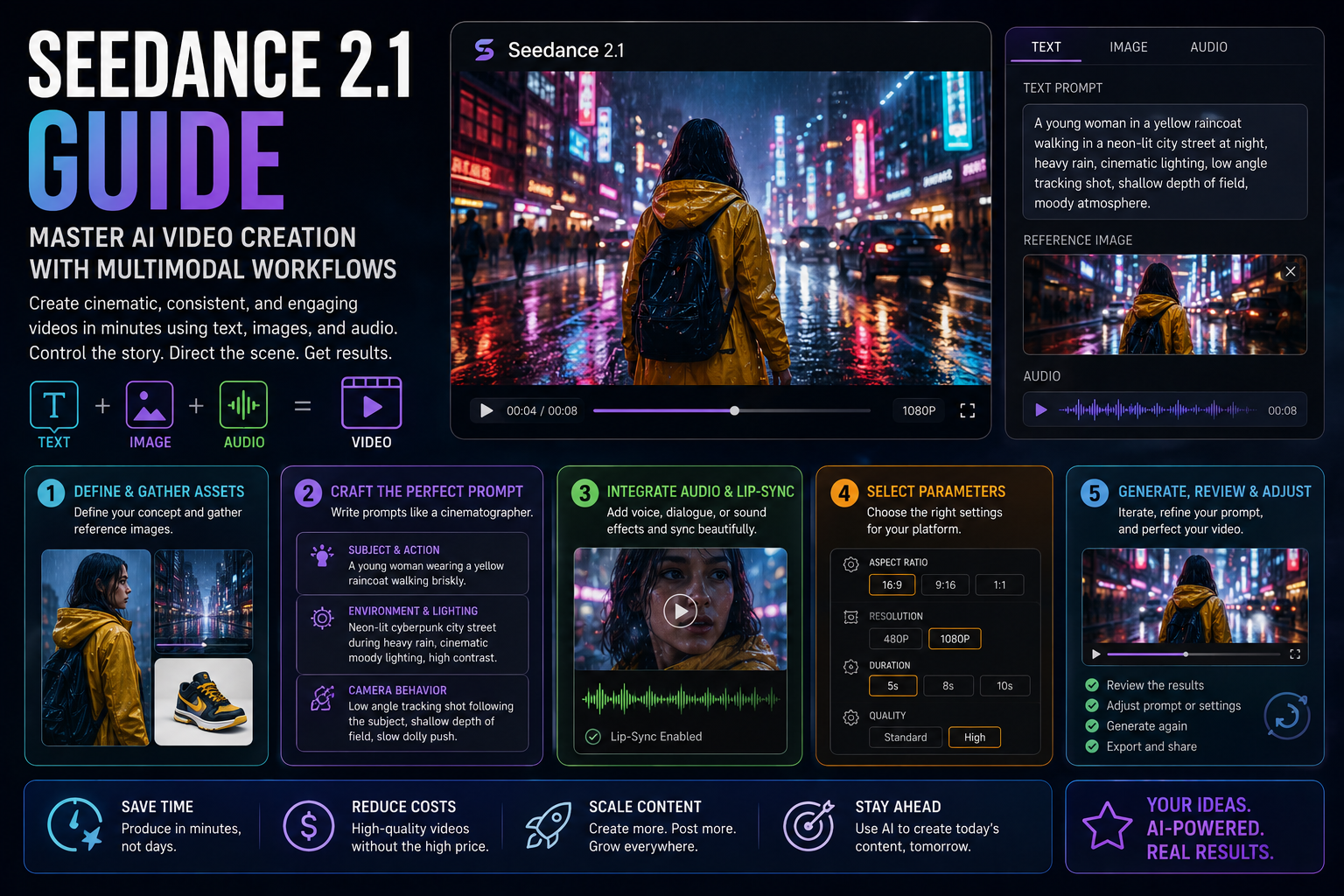1344x896 pixels.
Task: Set duration to 8s
Action: (x=948, y=685)
